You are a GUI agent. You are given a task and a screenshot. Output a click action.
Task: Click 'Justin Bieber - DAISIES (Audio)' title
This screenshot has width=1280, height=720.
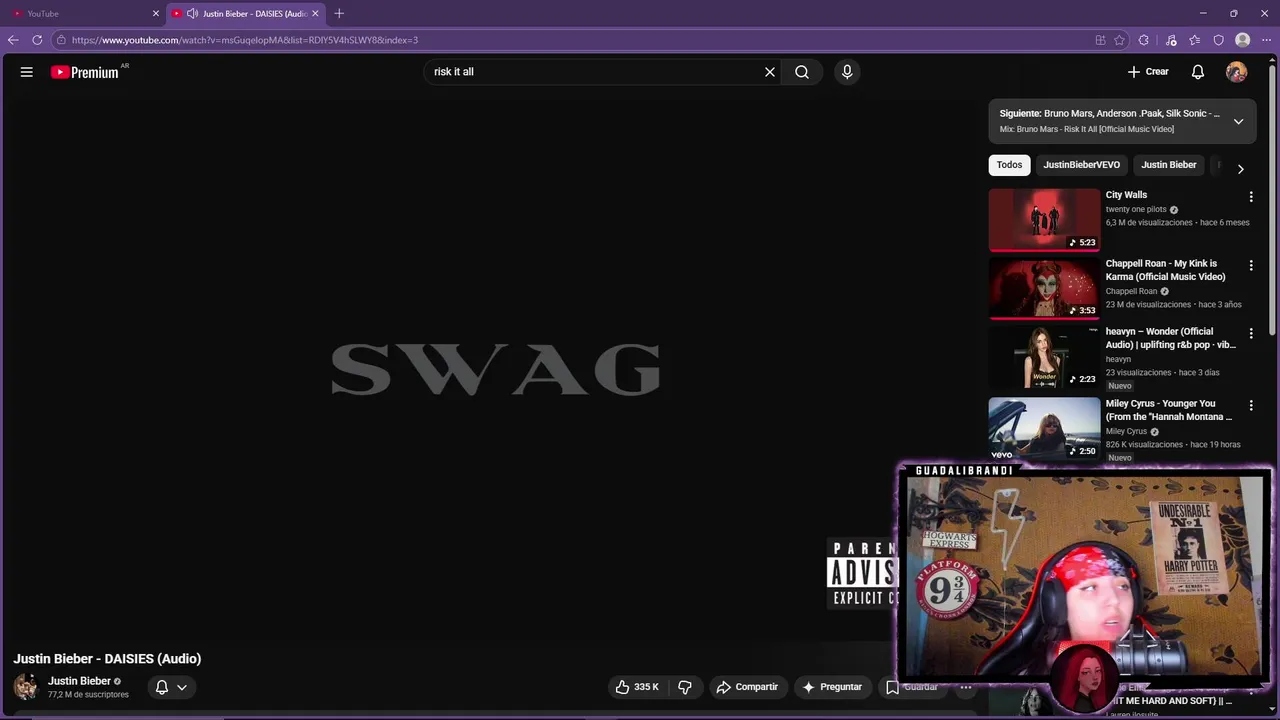click(107, 659)
